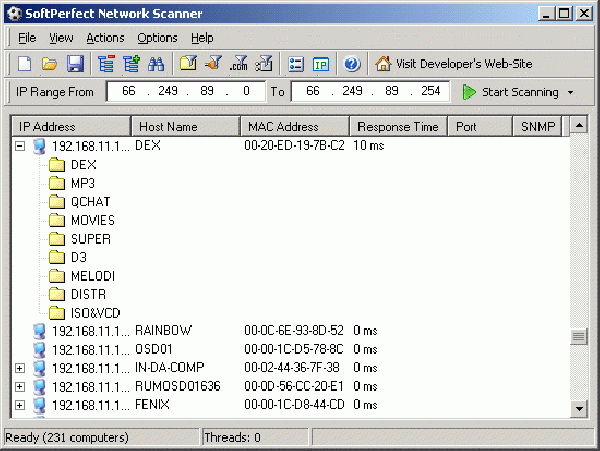Image resolution: width=600 pixels, height=451 pixels.
Task: Click the first octet of the IP Range From field
Action: (x=127, y=92)
